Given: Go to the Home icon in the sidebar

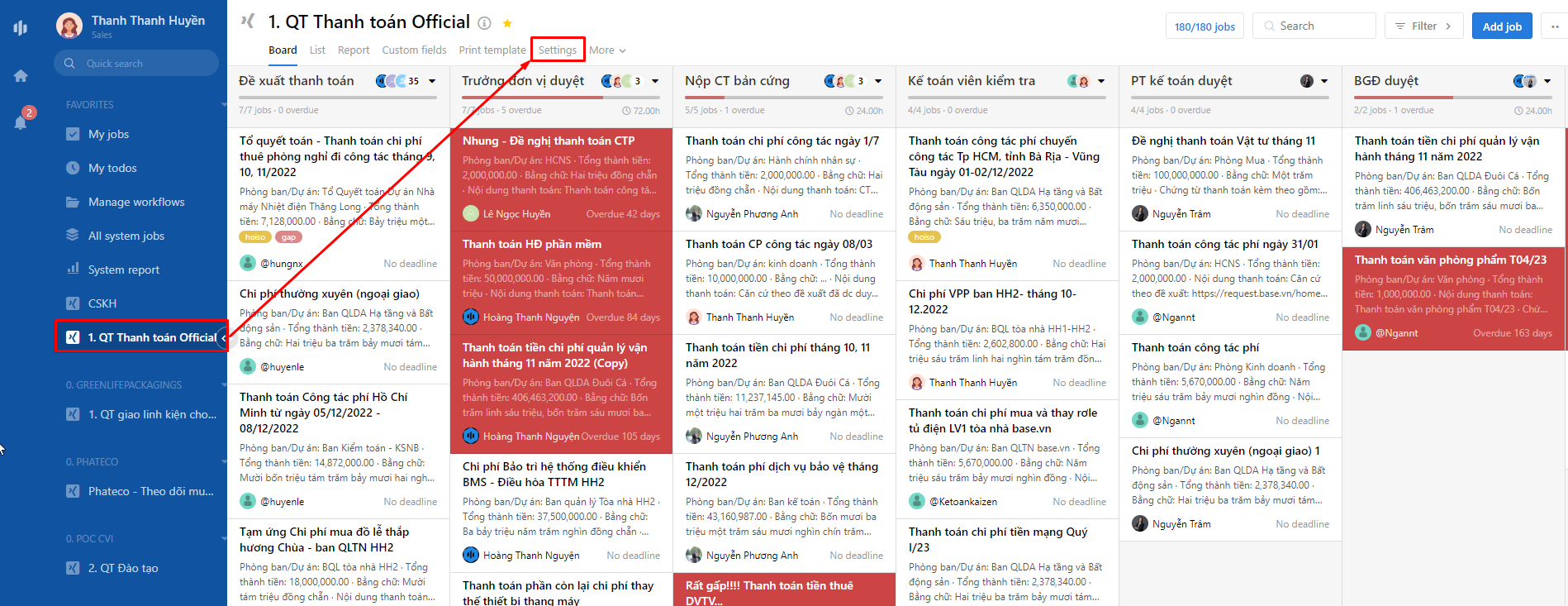Looking at the screenshot, I should coord(21,76).
